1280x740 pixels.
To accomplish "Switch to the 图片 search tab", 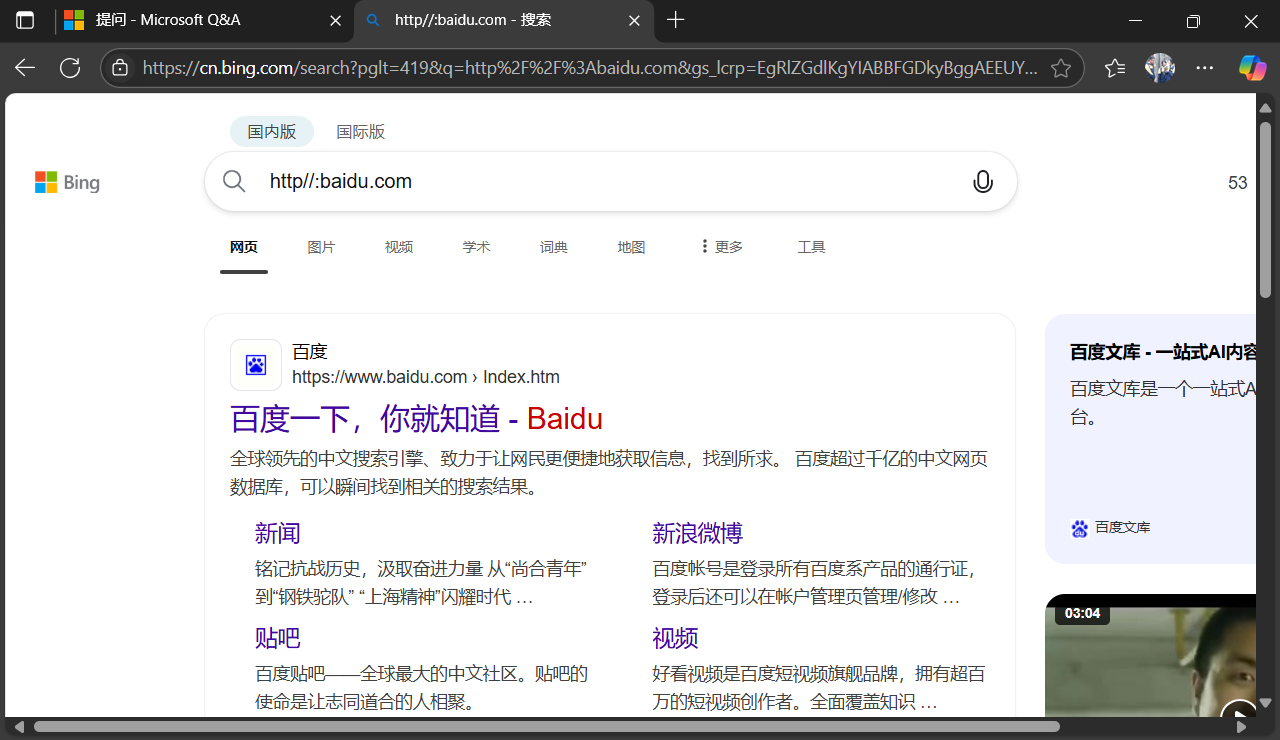I will point(321,246).
